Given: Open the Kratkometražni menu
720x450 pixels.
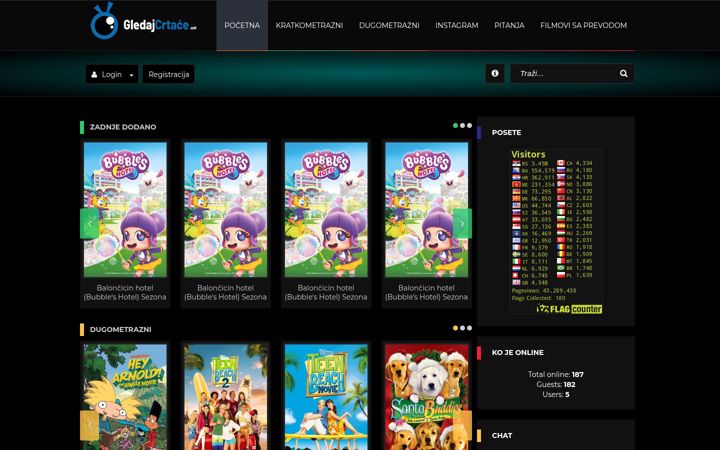Looking at the screenshot, I should pos(309,25).
